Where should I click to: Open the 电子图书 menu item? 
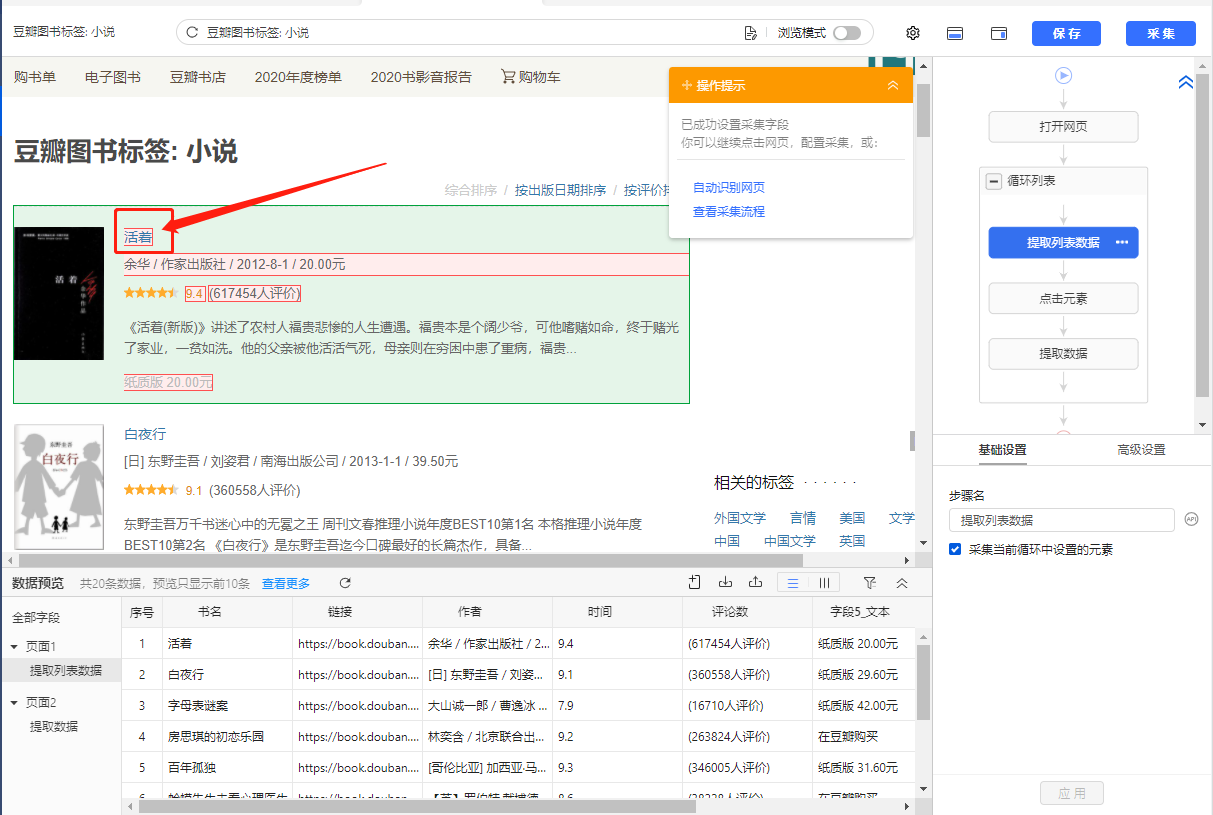pos(113,77)
